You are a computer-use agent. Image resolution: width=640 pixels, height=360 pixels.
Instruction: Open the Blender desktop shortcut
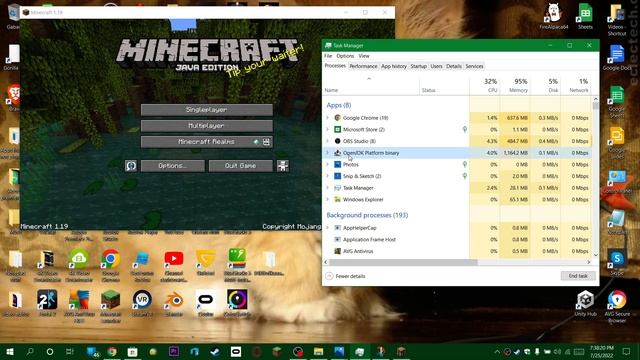click(x=174, y=304)
